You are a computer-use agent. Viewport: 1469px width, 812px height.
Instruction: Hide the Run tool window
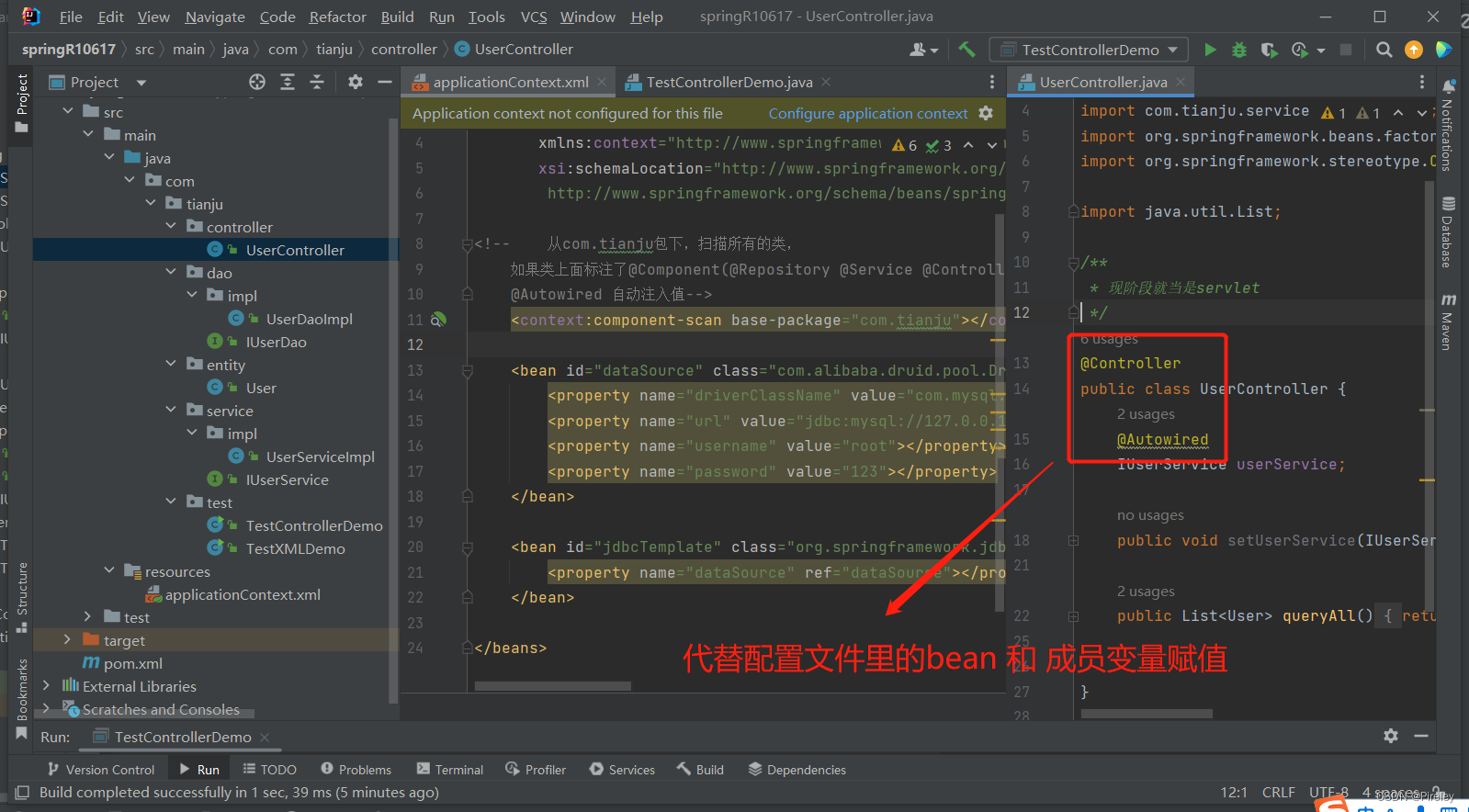point(1421,736)
